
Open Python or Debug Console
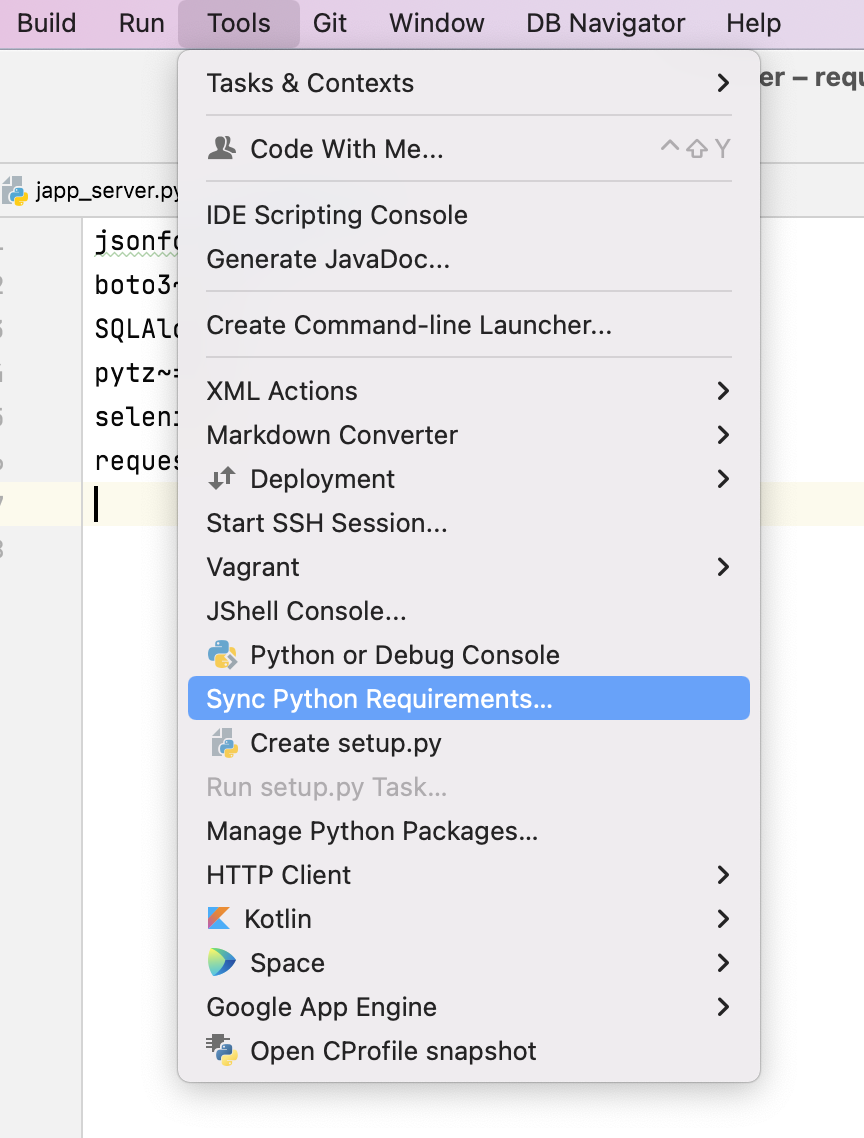pos(469,655)
